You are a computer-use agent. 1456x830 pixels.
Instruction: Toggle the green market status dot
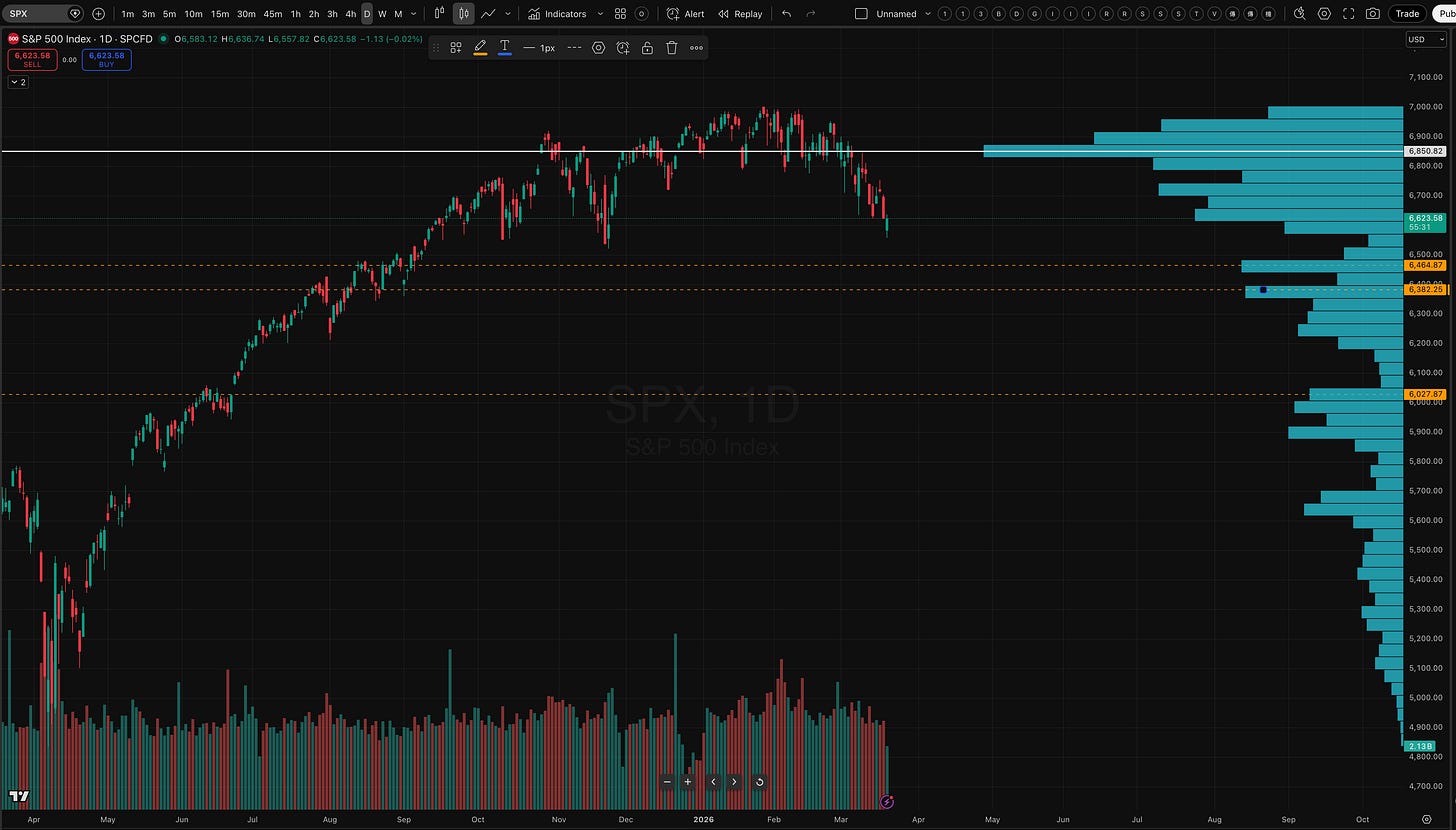(163, 39)
